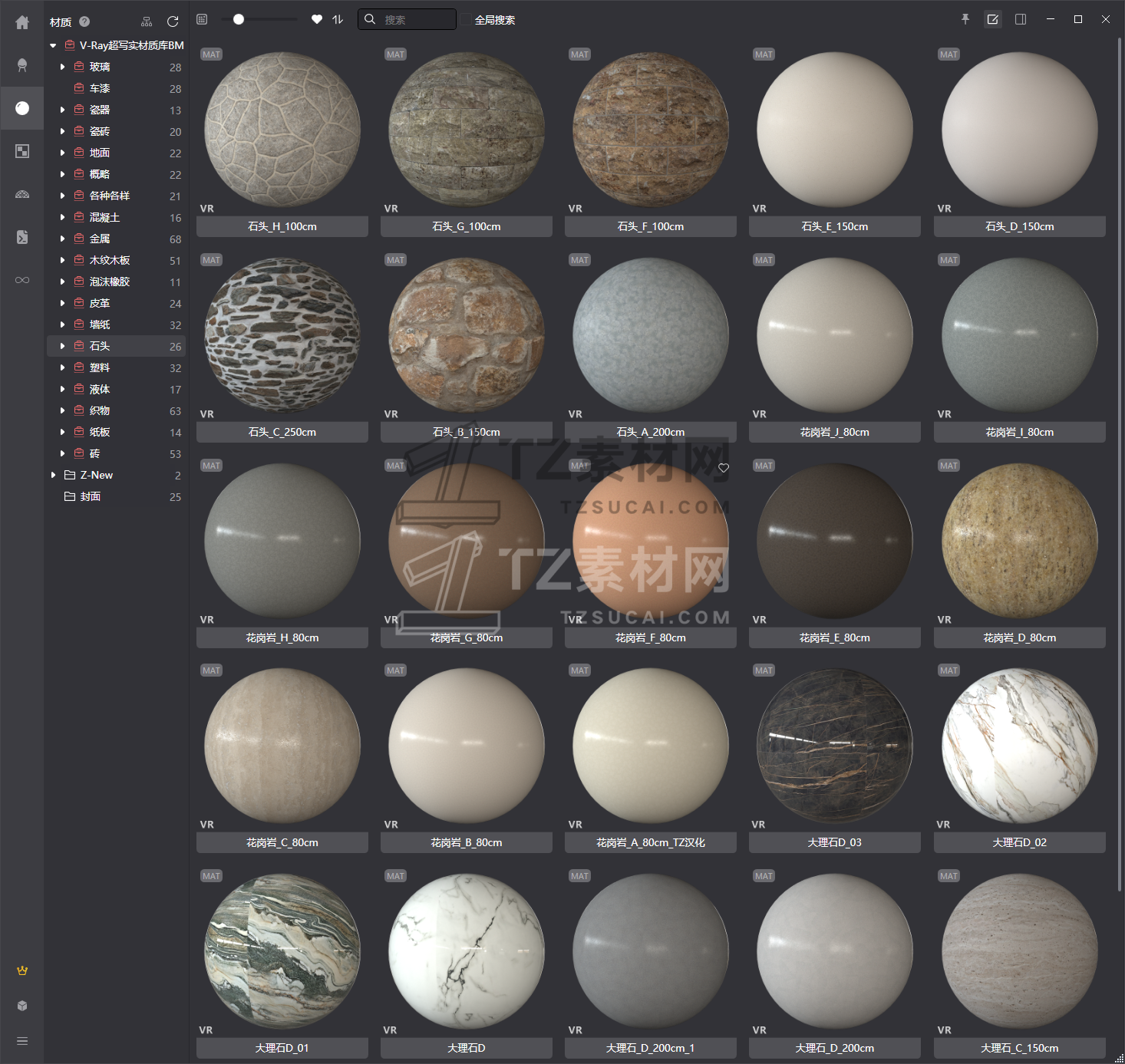The width and height of the screenshot is (1125, 1064).
Task: Click the grid view layout icon
Action: click(x=202, y=19)
